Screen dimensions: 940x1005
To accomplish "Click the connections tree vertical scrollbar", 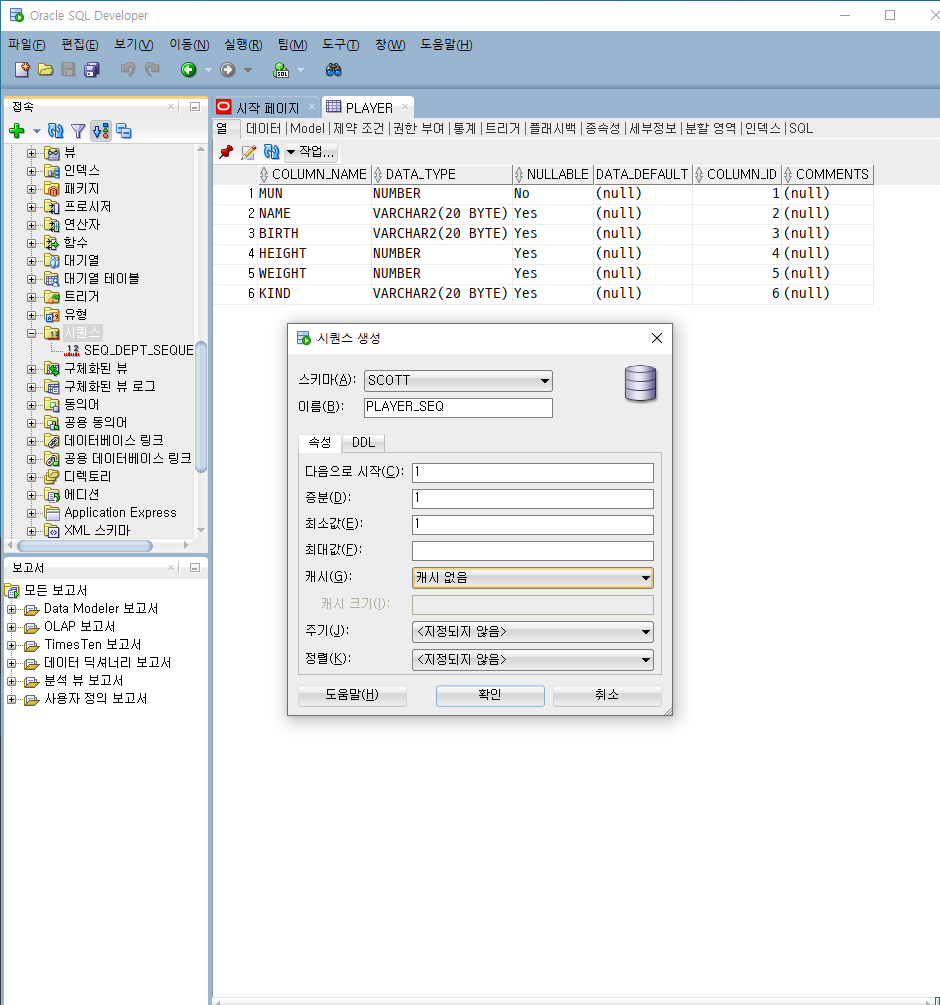I will tap(201, 406).
